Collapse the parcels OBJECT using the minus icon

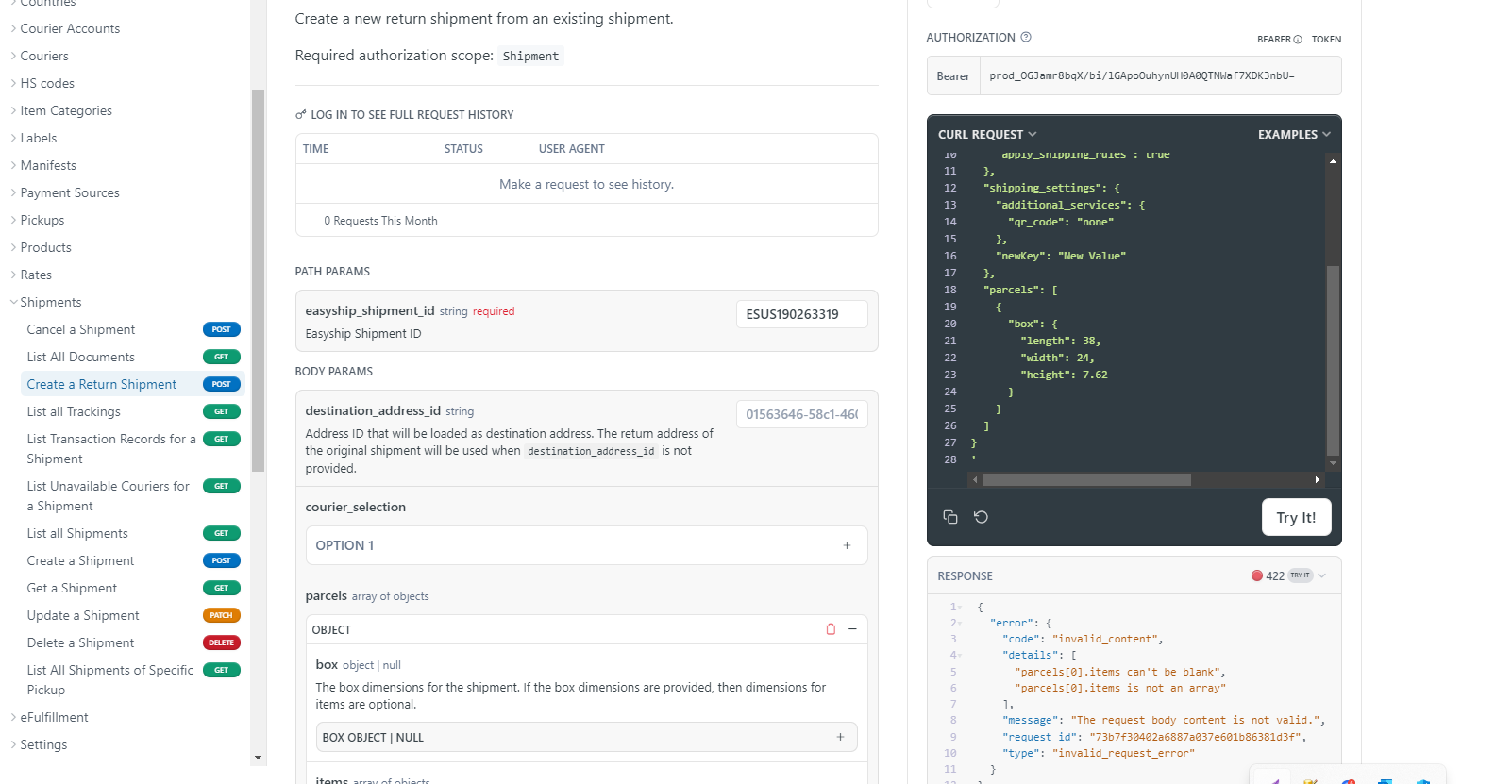point(852,629)
